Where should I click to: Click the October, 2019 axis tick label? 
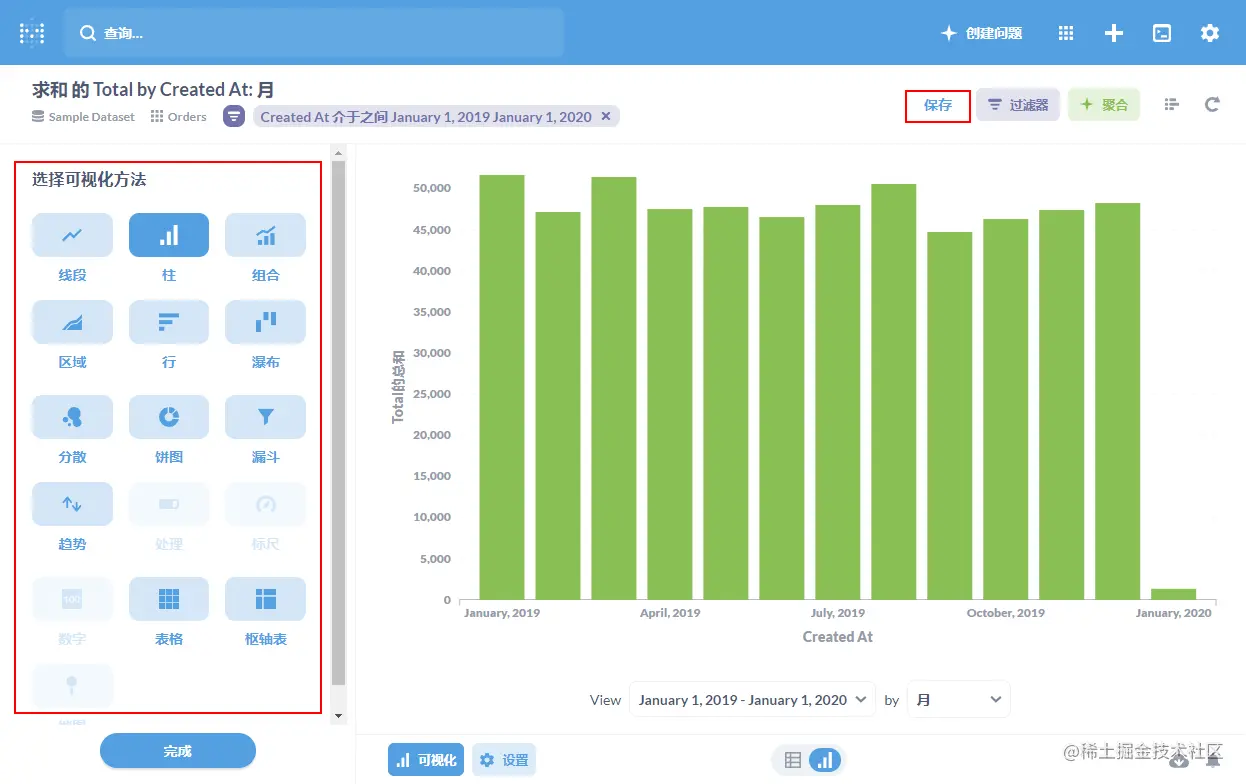[1006, 613]
